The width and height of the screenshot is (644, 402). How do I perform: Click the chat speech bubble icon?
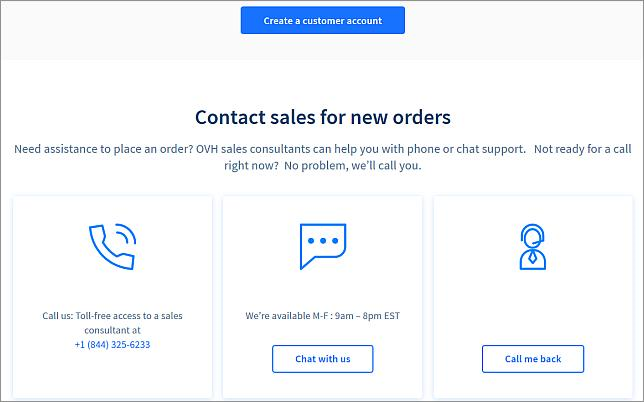(x=323, y=246)
